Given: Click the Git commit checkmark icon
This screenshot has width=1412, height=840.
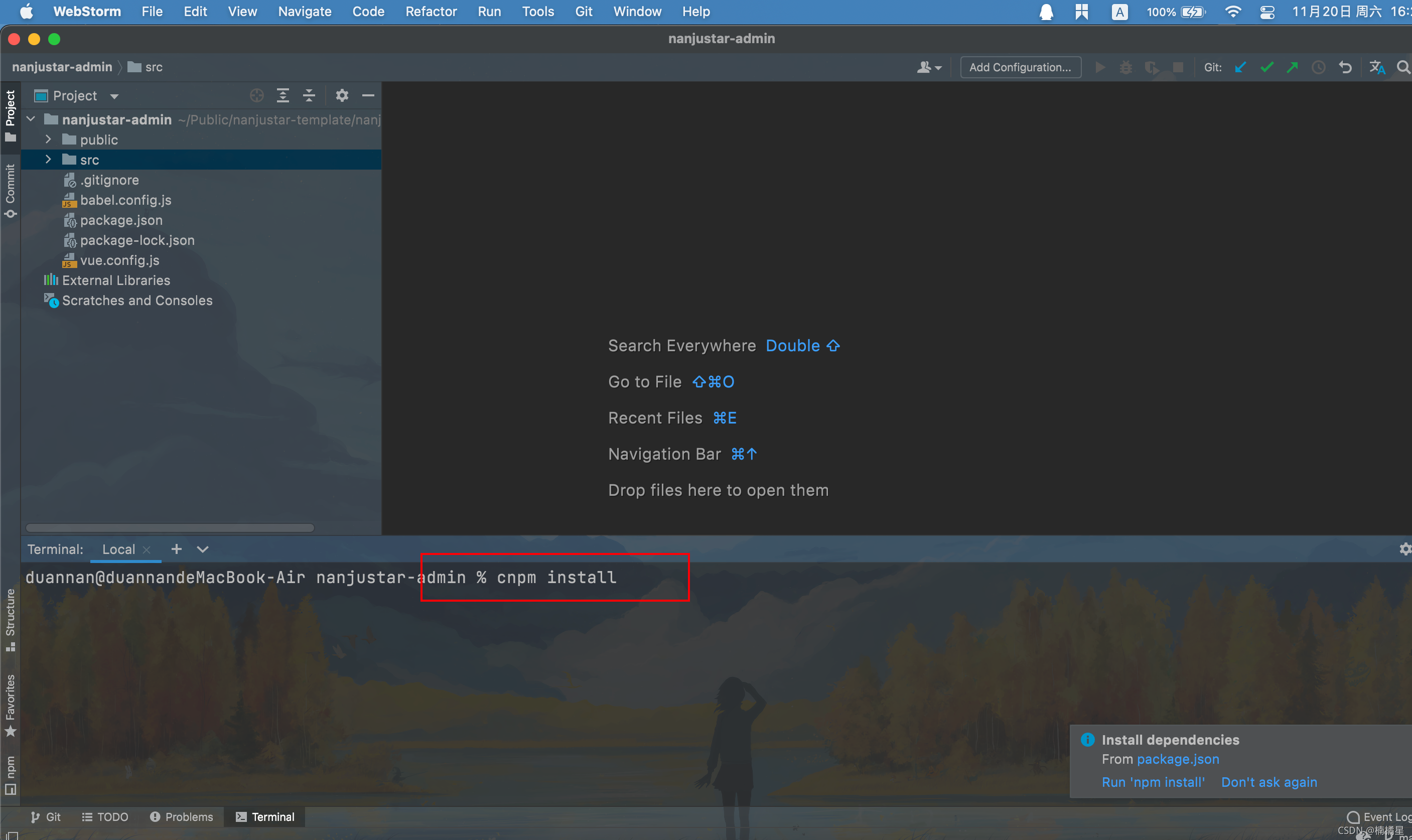Looking at the screenshot, I should [x=1266, y=67].
